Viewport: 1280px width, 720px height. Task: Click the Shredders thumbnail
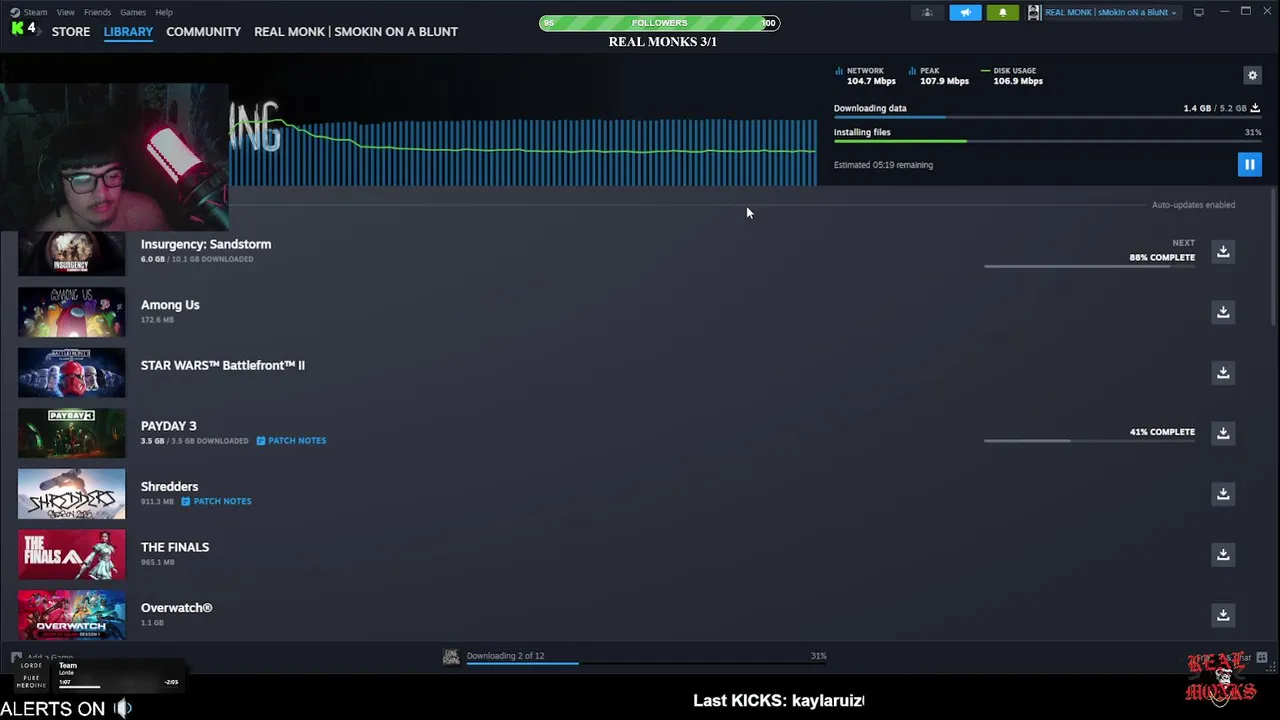point(72,494)
